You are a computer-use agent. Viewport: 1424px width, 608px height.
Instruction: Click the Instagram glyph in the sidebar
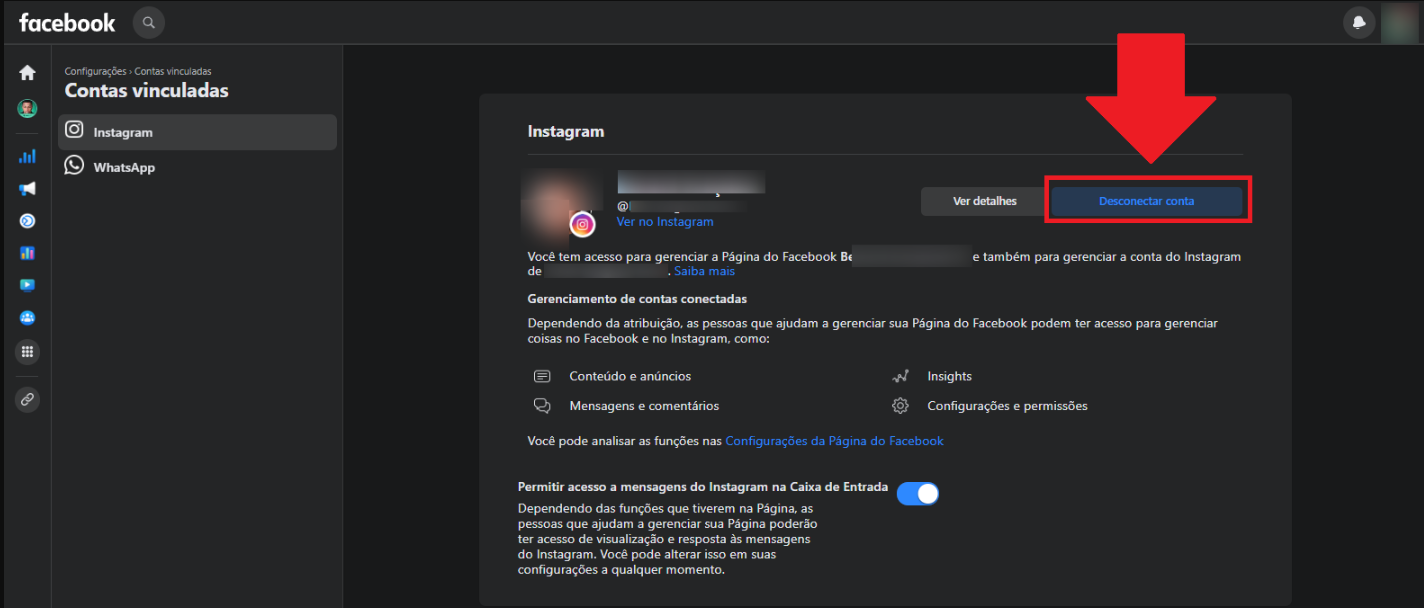coord(74,131)
